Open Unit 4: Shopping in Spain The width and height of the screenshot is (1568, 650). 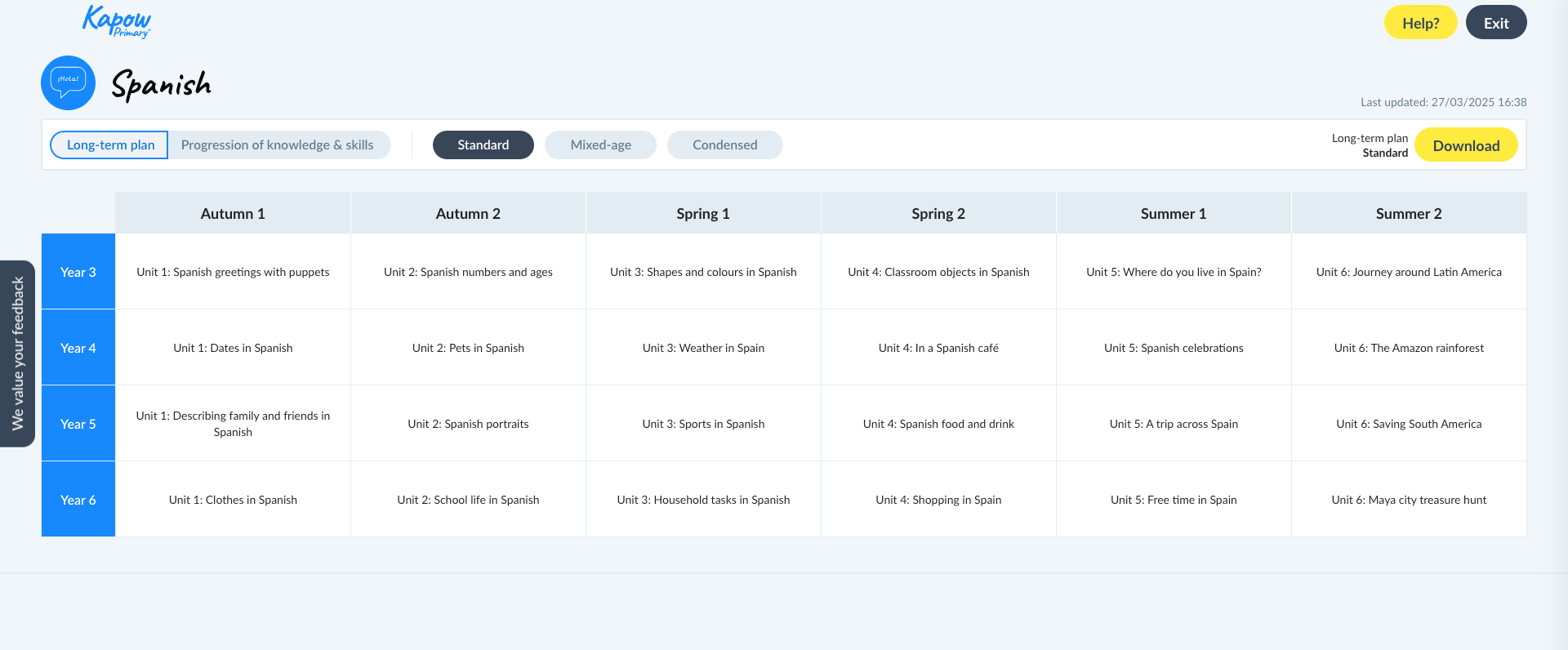pos(938,500)
